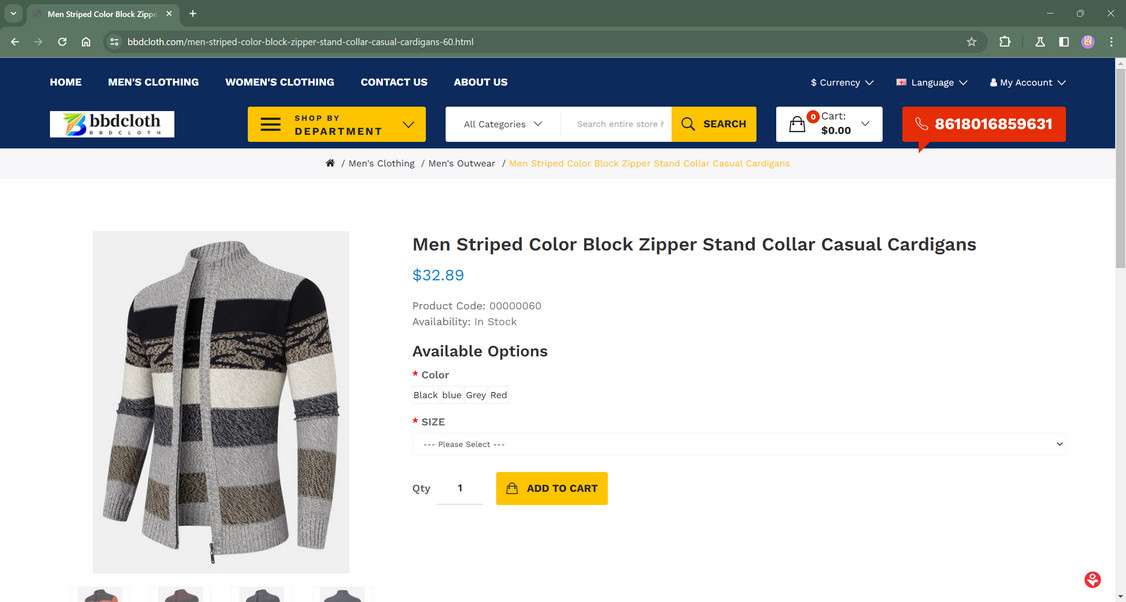Click the My Account person icon

click(x=993, y=82)
